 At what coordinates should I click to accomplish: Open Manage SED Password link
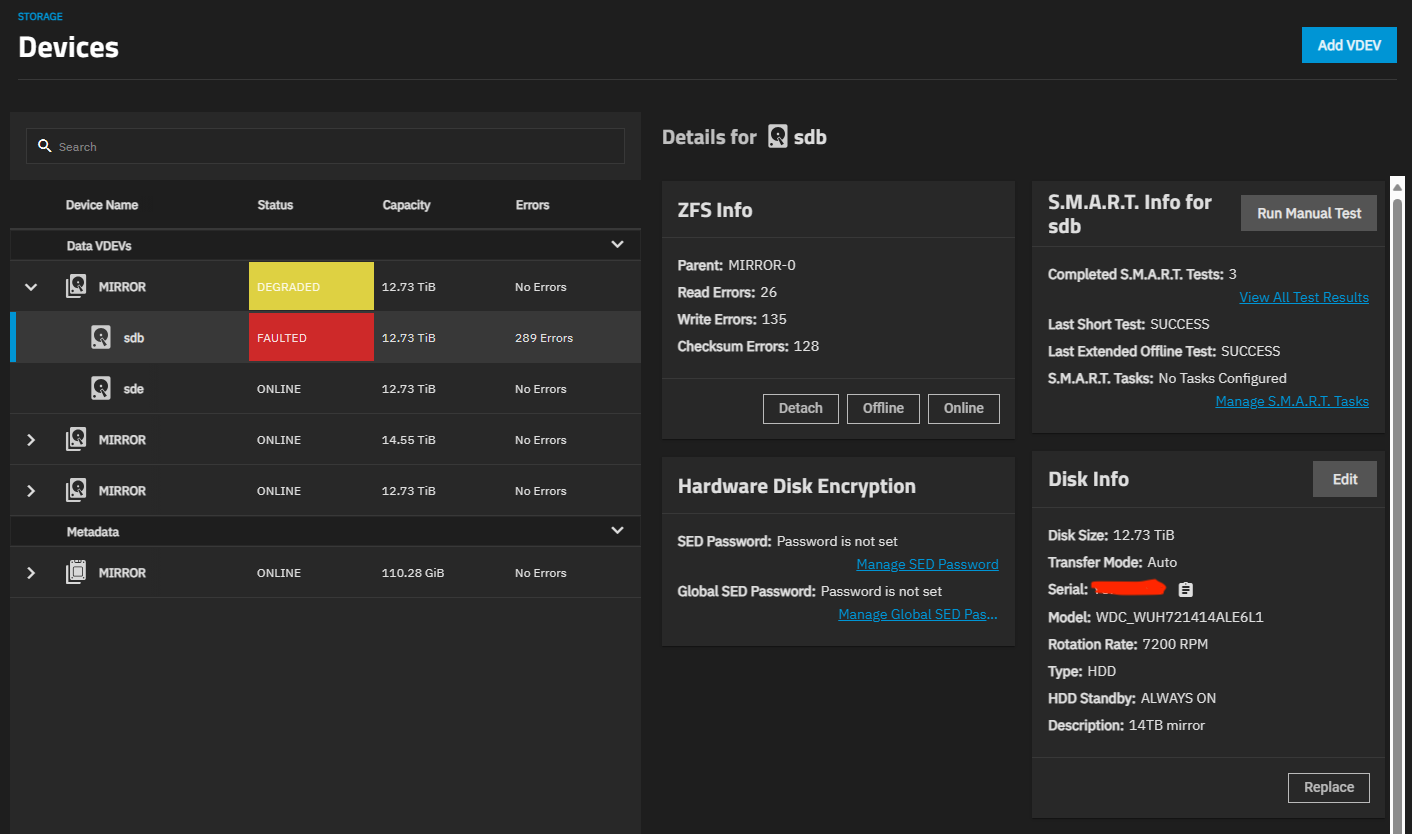coord(927,564)
